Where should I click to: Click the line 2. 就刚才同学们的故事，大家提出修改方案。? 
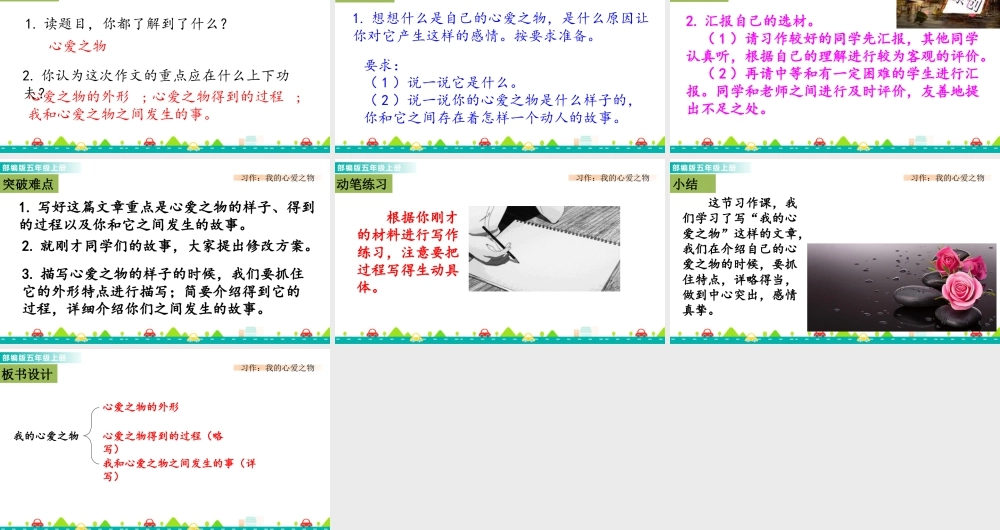coord(167,246)
